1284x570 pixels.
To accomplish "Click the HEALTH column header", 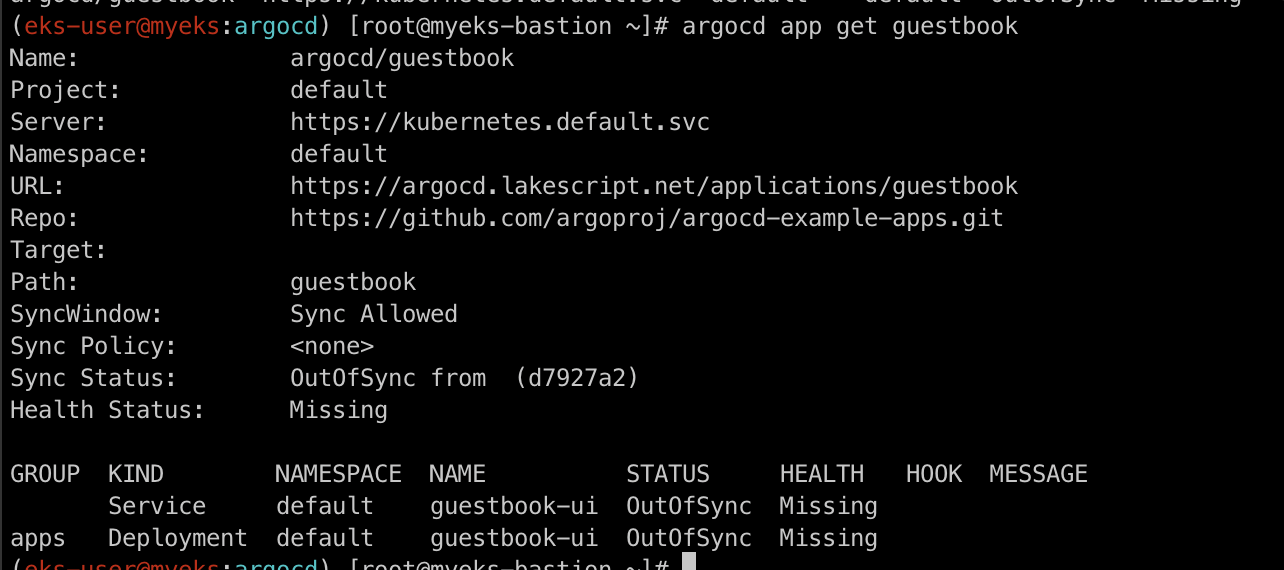I will point(822,474).
